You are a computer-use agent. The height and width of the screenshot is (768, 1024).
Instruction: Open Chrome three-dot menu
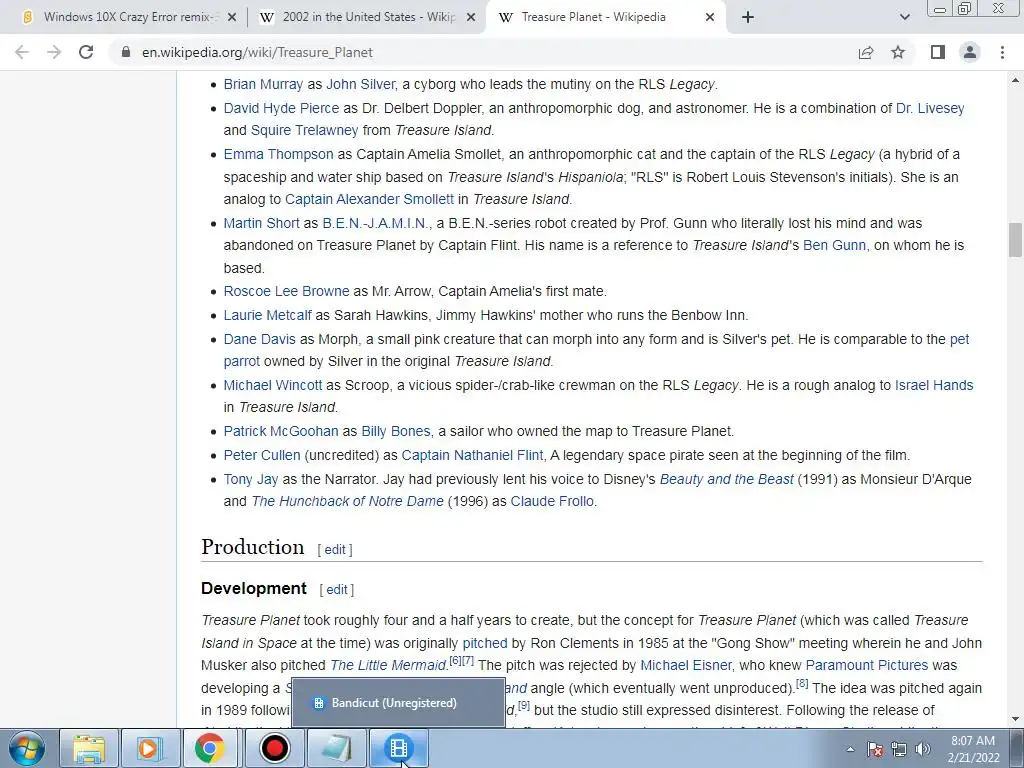click(x=1002, y=52)
